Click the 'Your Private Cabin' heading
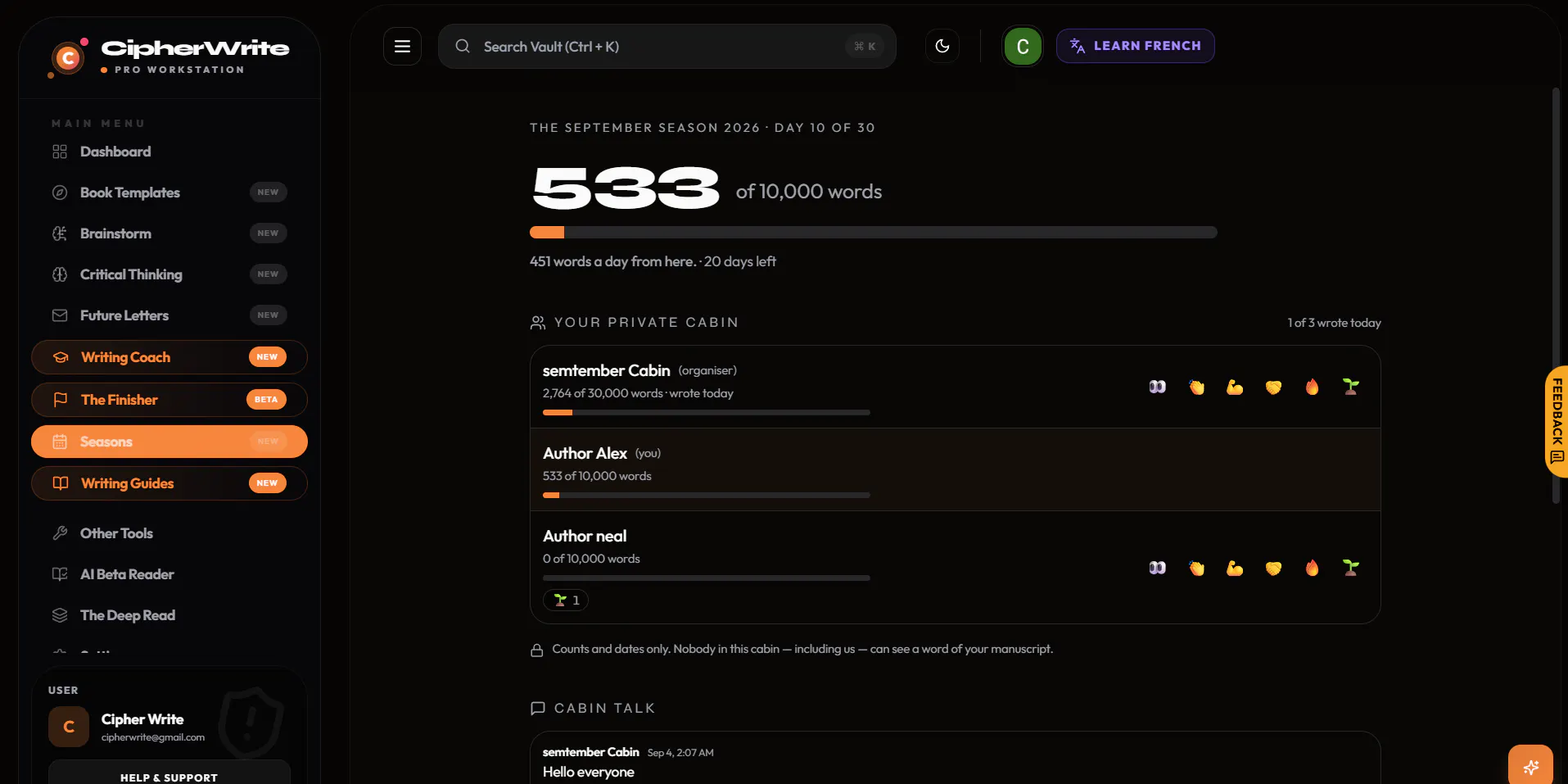The image size is (1568, 784). [646, 323]
